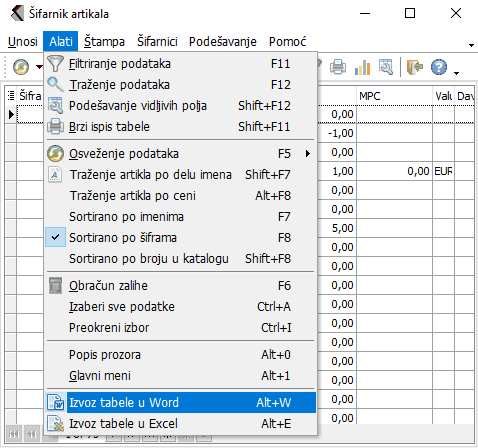The height and width of the screenshot is (448, 478).
Task: Select Obračun zalihe entry
Action: [x=180, y=286]
